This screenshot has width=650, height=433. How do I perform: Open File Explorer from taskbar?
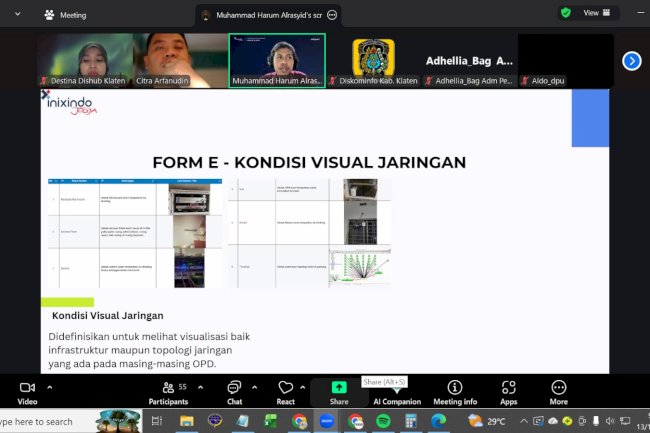(x=187, y=421)
